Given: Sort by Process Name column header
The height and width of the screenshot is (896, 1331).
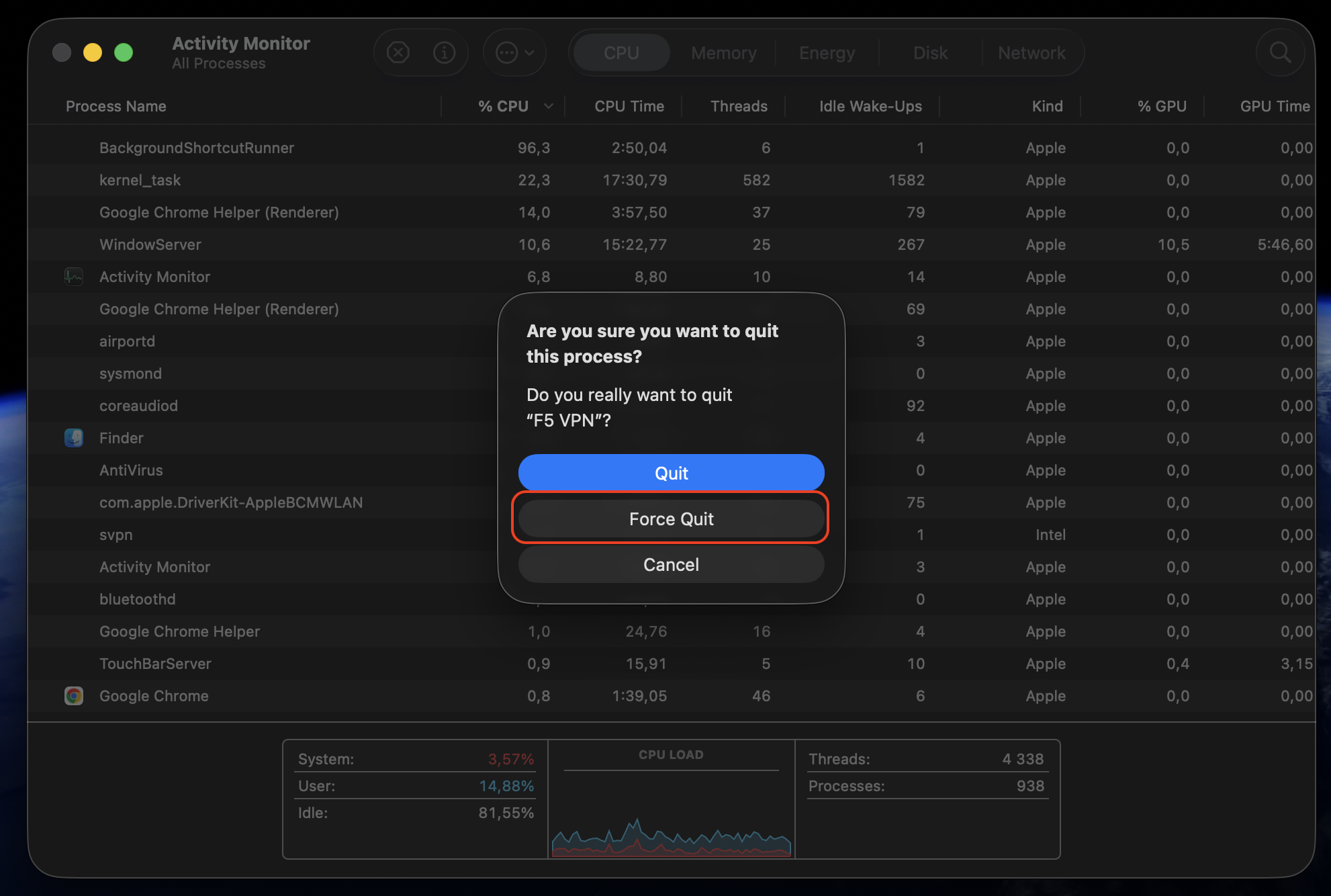Looking at the screenshot, I should (x=116, y=106).
